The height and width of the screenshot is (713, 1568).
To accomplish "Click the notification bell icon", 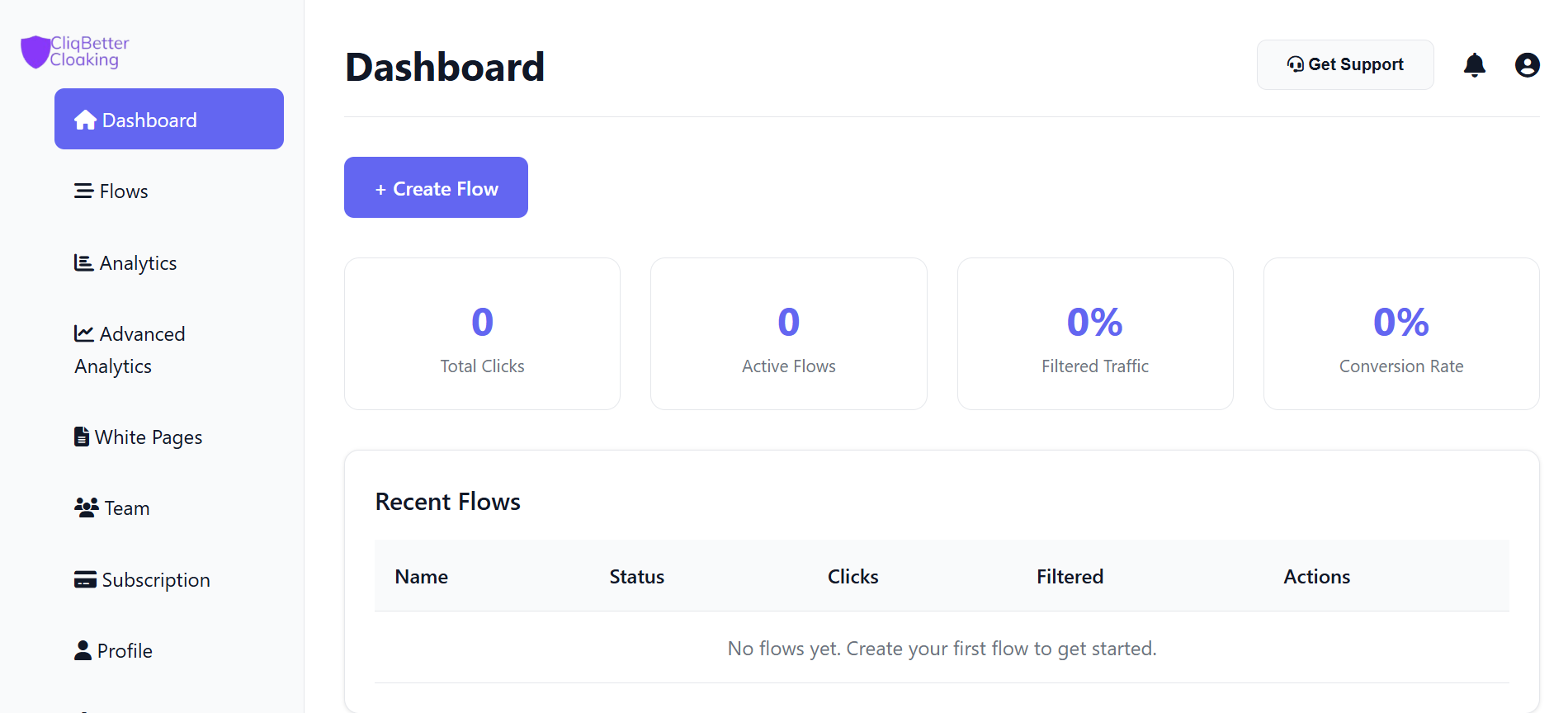I will point(1475,64).
